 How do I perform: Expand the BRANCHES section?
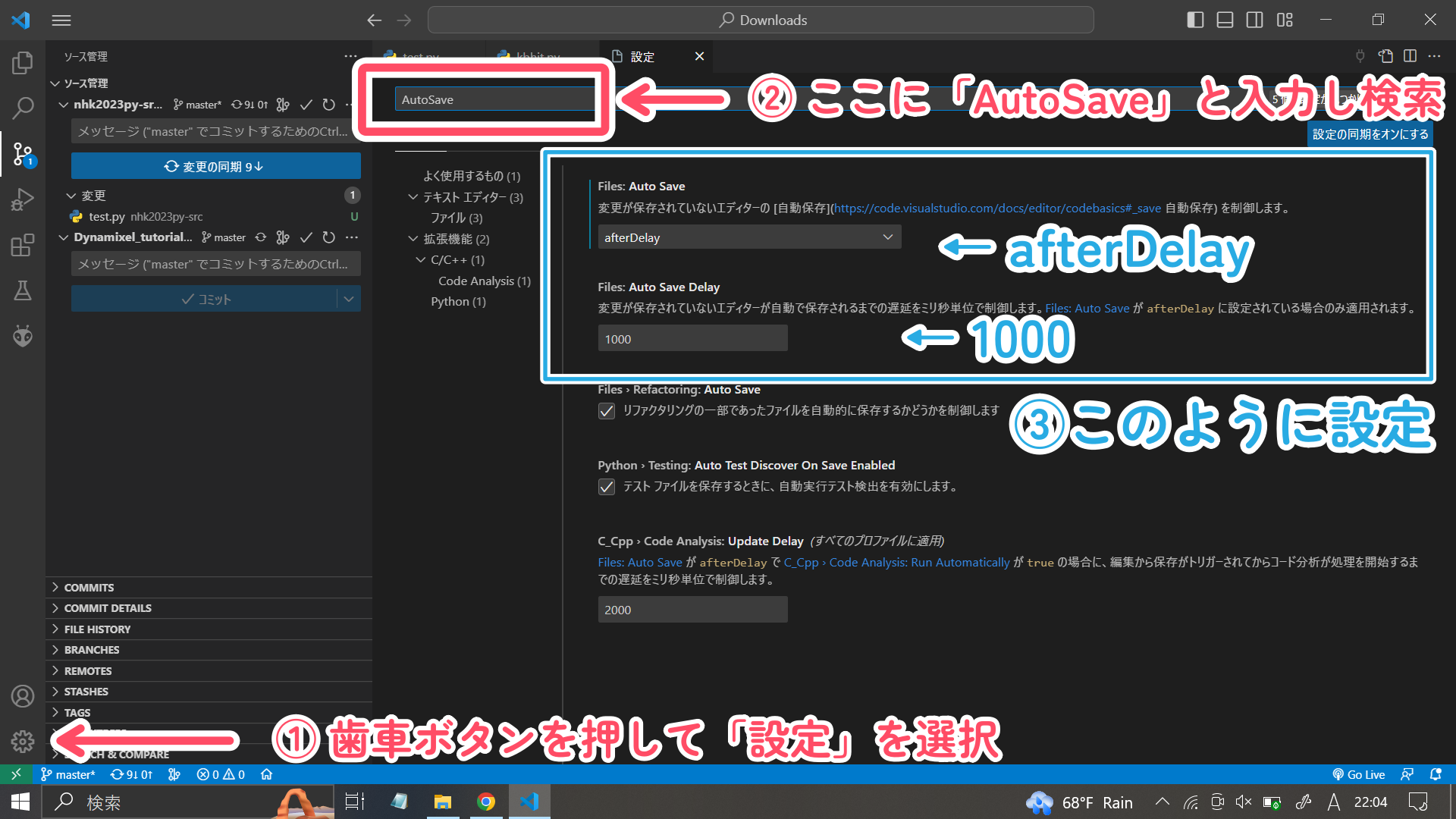pos(92,650)
